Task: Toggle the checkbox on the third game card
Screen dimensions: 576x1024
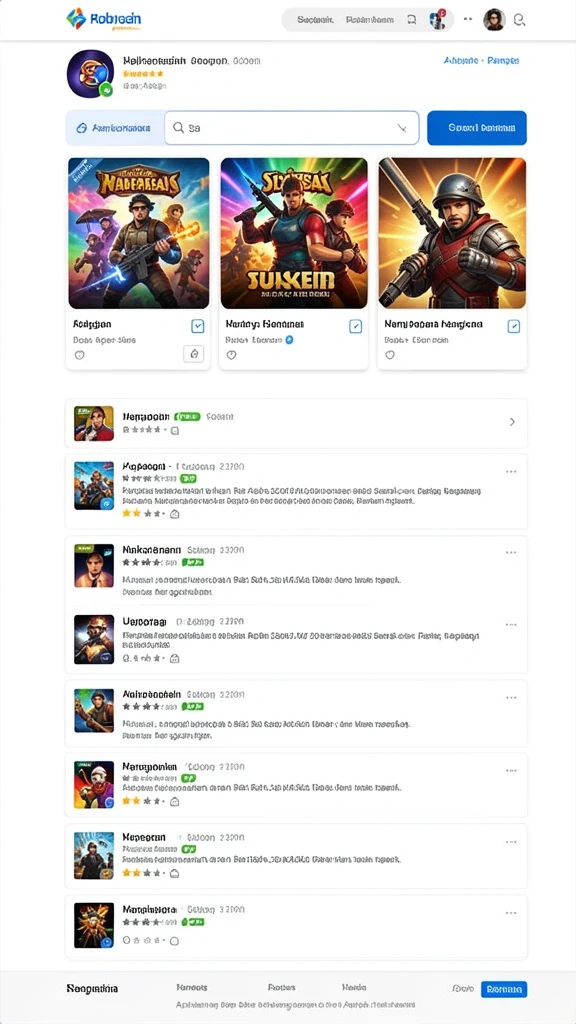Action: (x=514, y=326)
